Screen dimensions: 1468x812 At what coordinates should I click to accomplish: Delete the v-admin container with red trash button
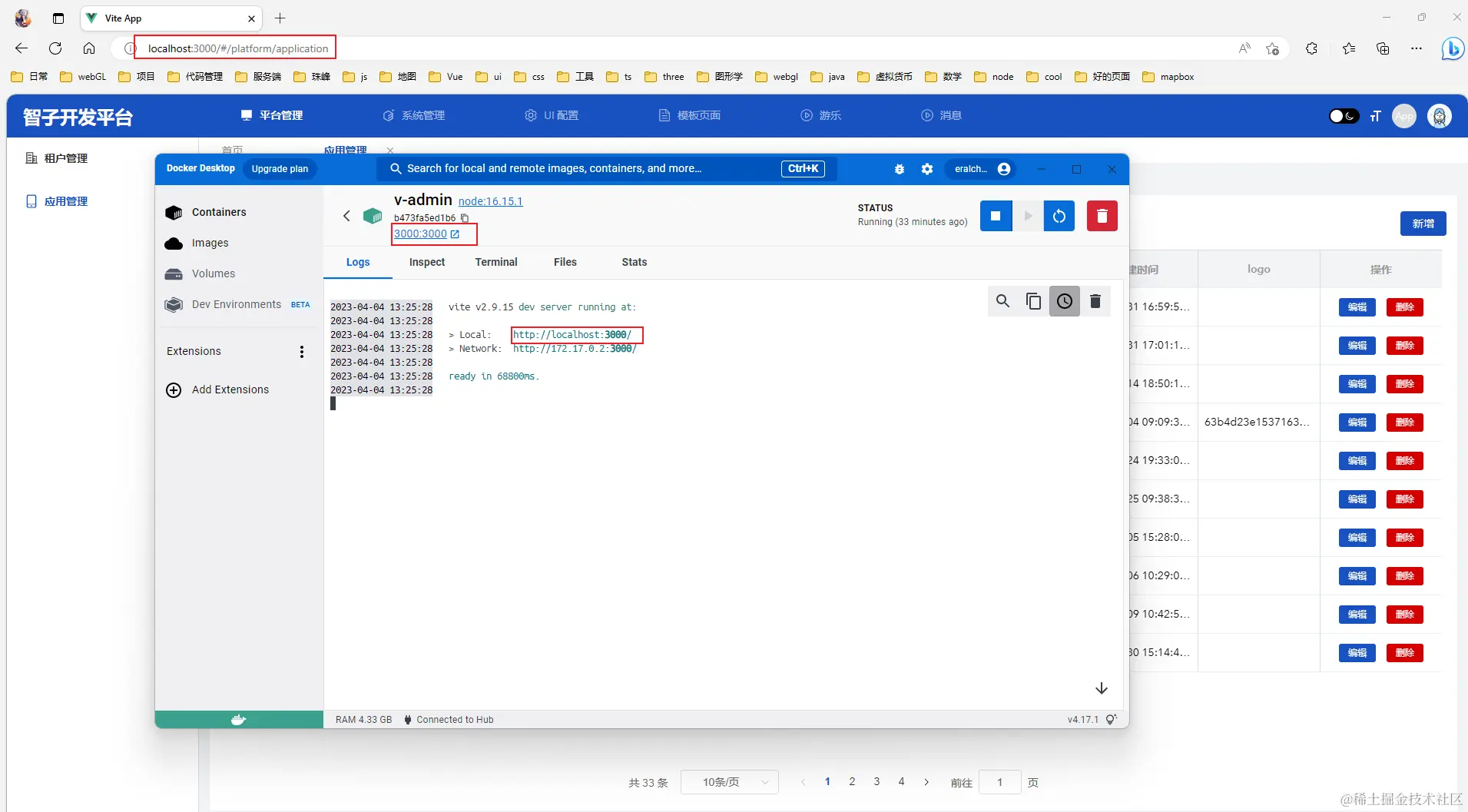(x=1102, y=216)
